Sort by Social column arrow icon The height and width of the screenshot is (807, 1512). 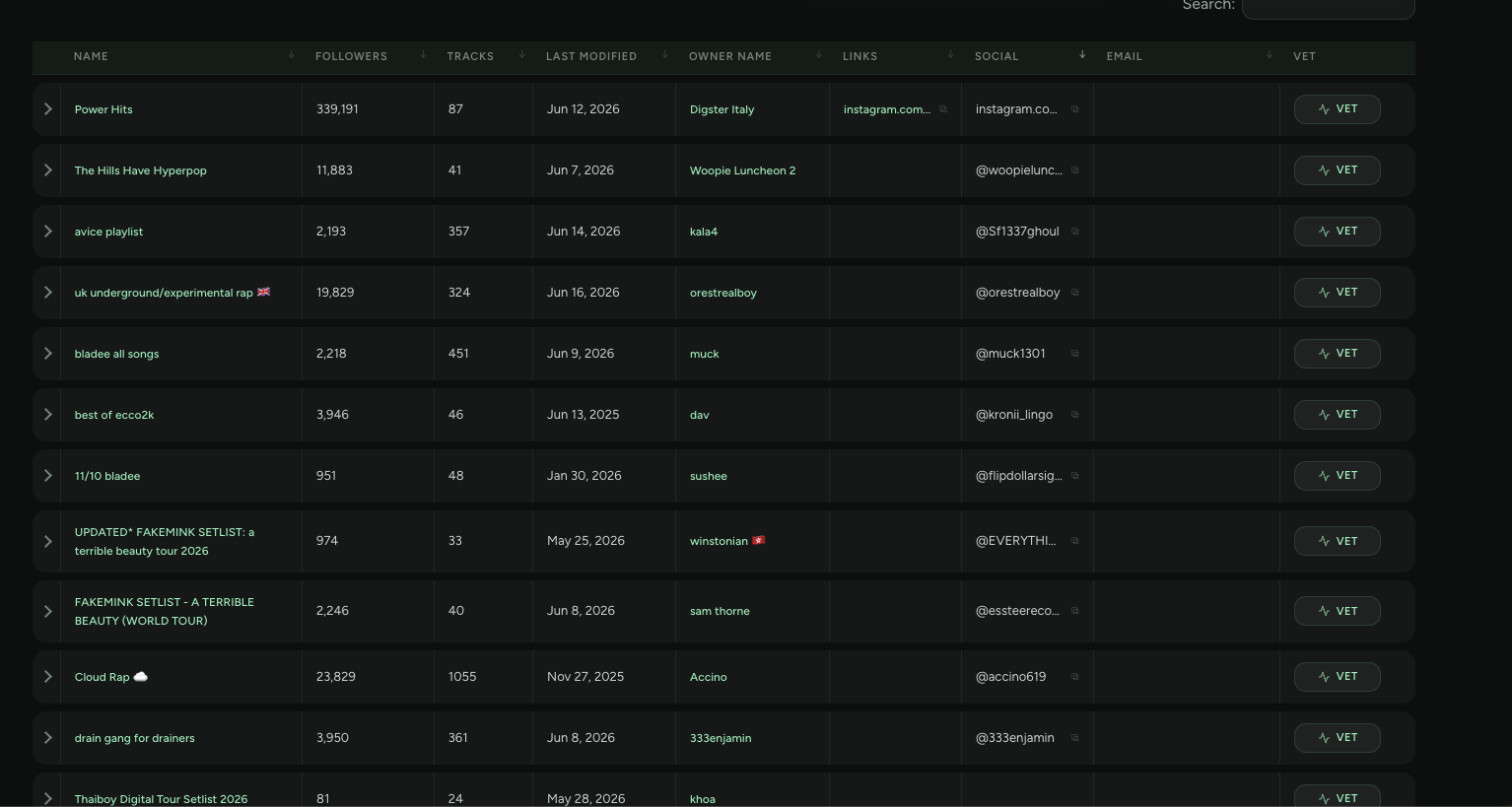(x=1082, y=55)
